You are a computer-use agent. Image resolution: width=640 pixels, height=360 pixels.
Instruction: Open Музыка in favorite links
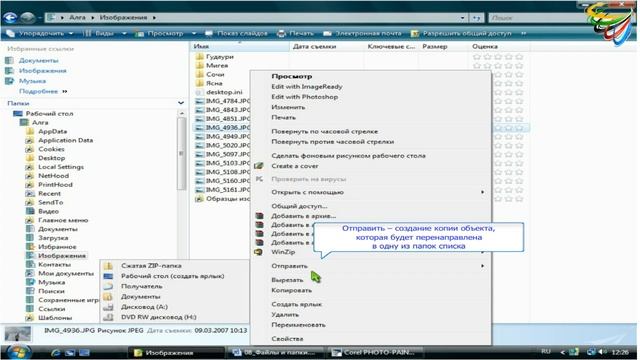click(x=32, y=81)
